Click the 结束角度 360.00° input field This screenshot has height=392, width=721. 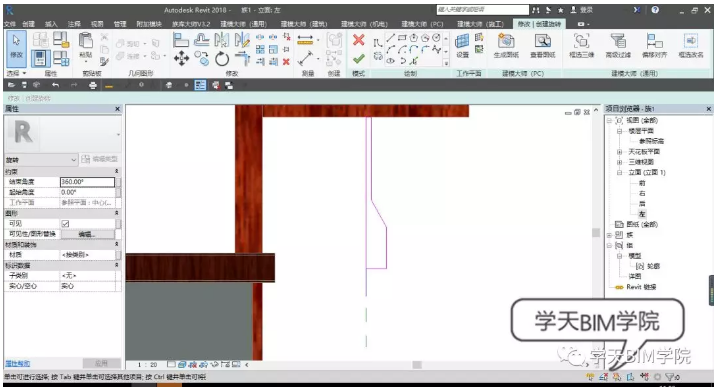[87, 182]
